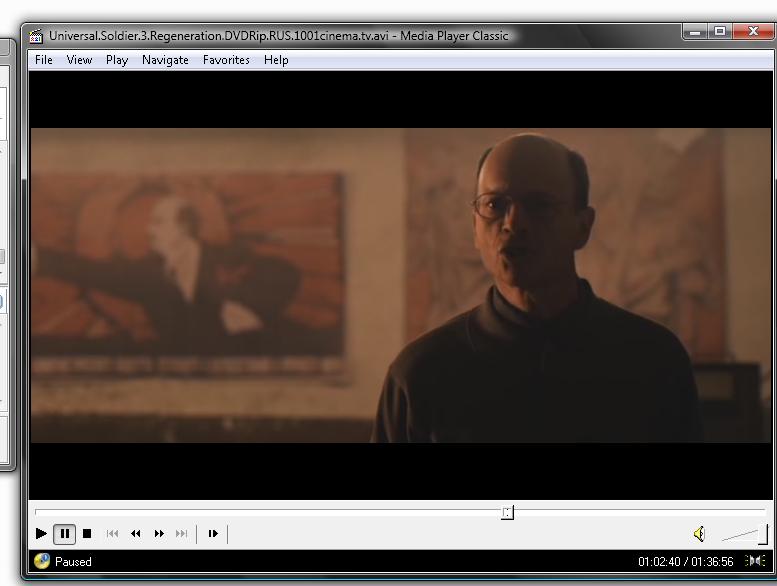Seek near the start of the timeline
This screenshot has width=777, height=586.
[x=42, y=511]
